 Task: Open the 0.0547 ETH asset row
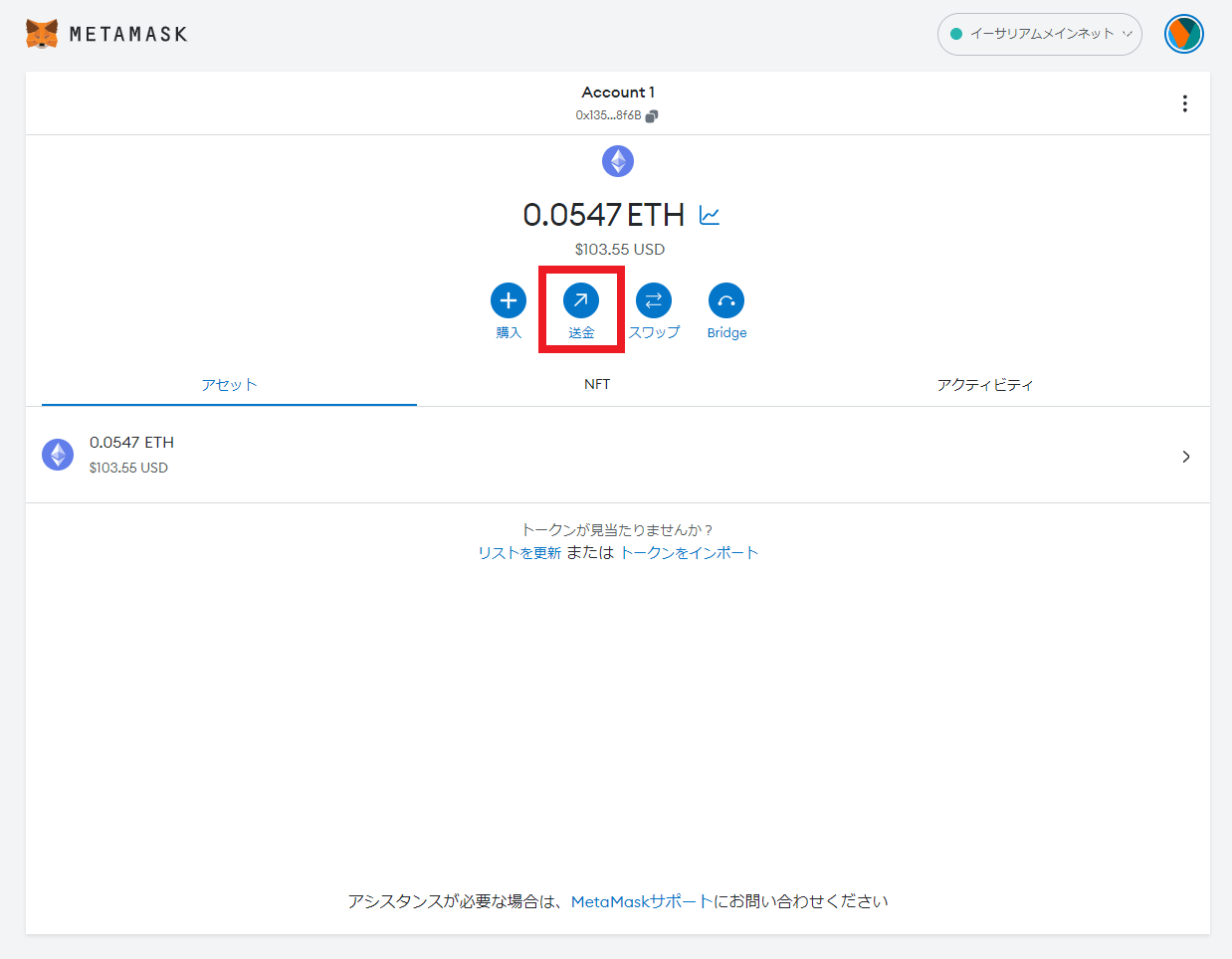(618, 455)
